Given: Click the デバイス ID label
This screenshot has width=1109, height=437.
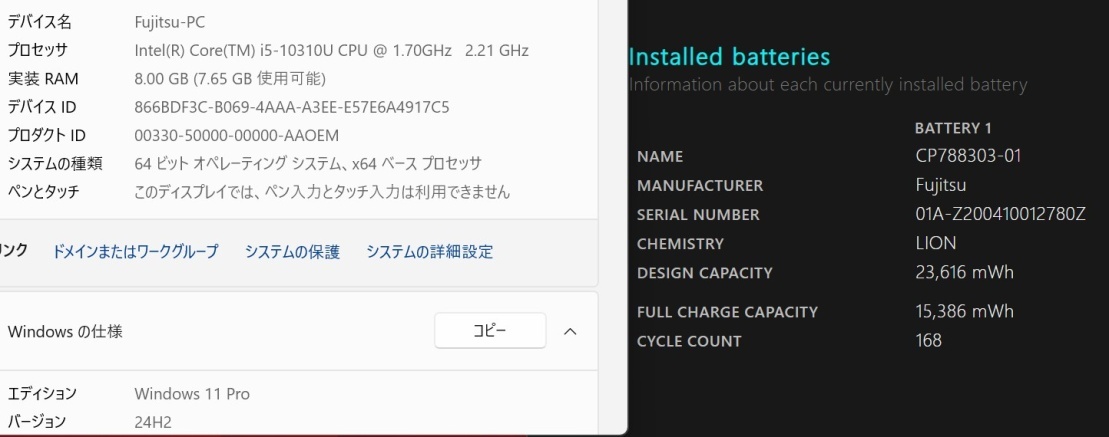Looking at the screenshot, I should [42, 107].
